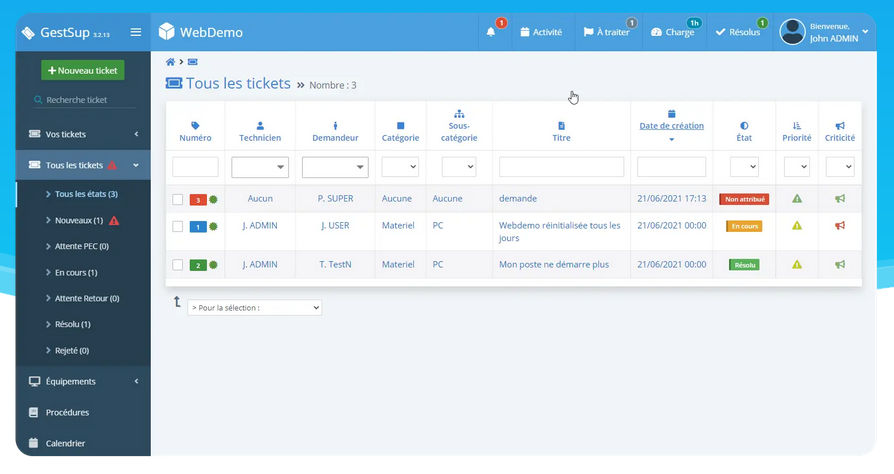Viewport: 894px width, 474px height.
Task: Open the Procédures sidebar item
Action: (83, 412)
